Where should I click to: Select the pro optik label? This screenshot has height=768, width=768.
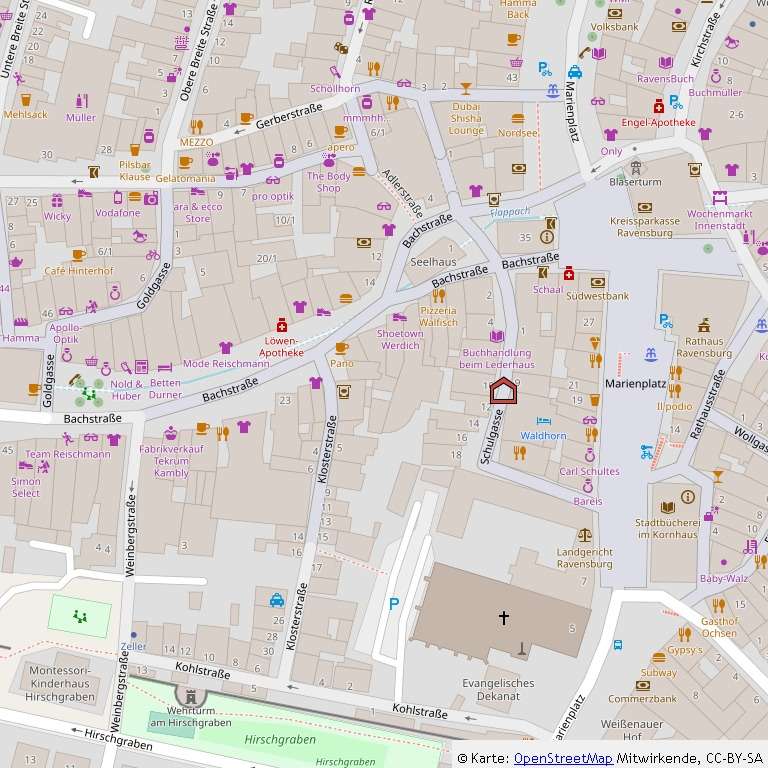pyautogui.click(x=273, y=196)
